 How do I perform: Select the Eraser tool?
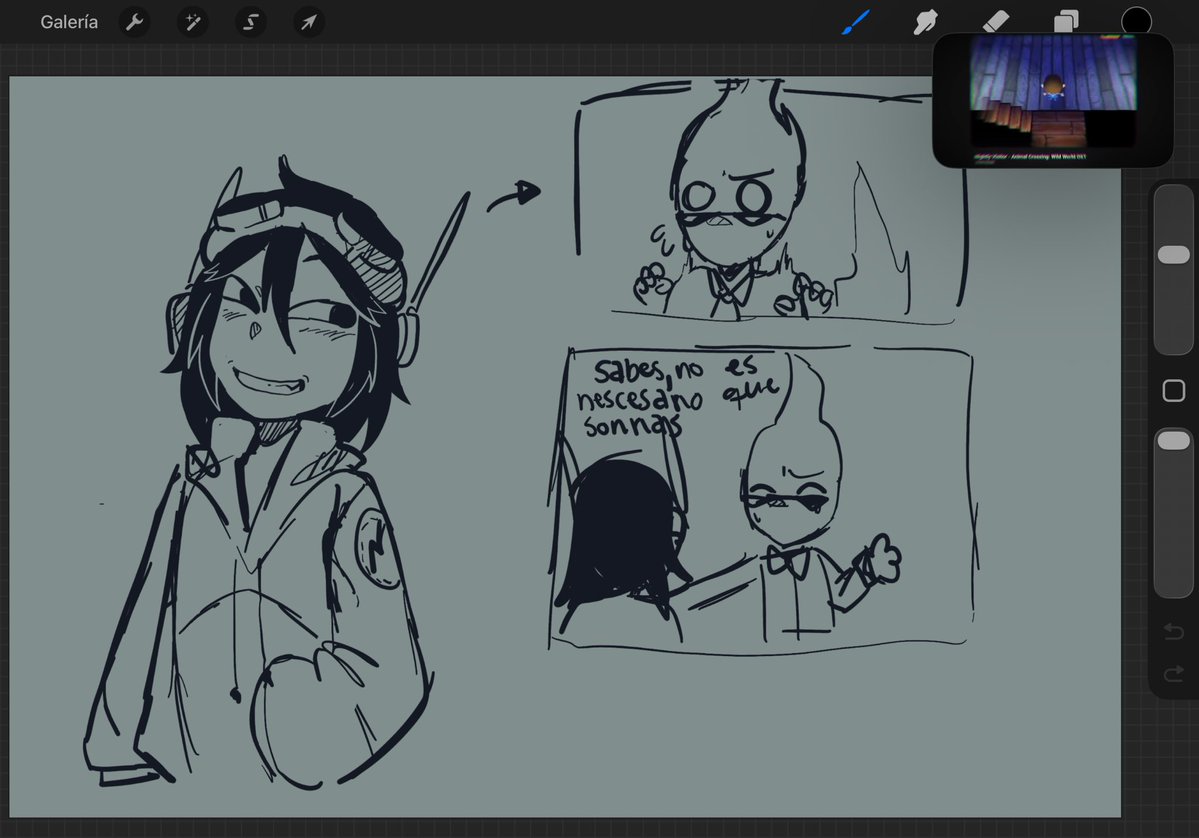996,21
